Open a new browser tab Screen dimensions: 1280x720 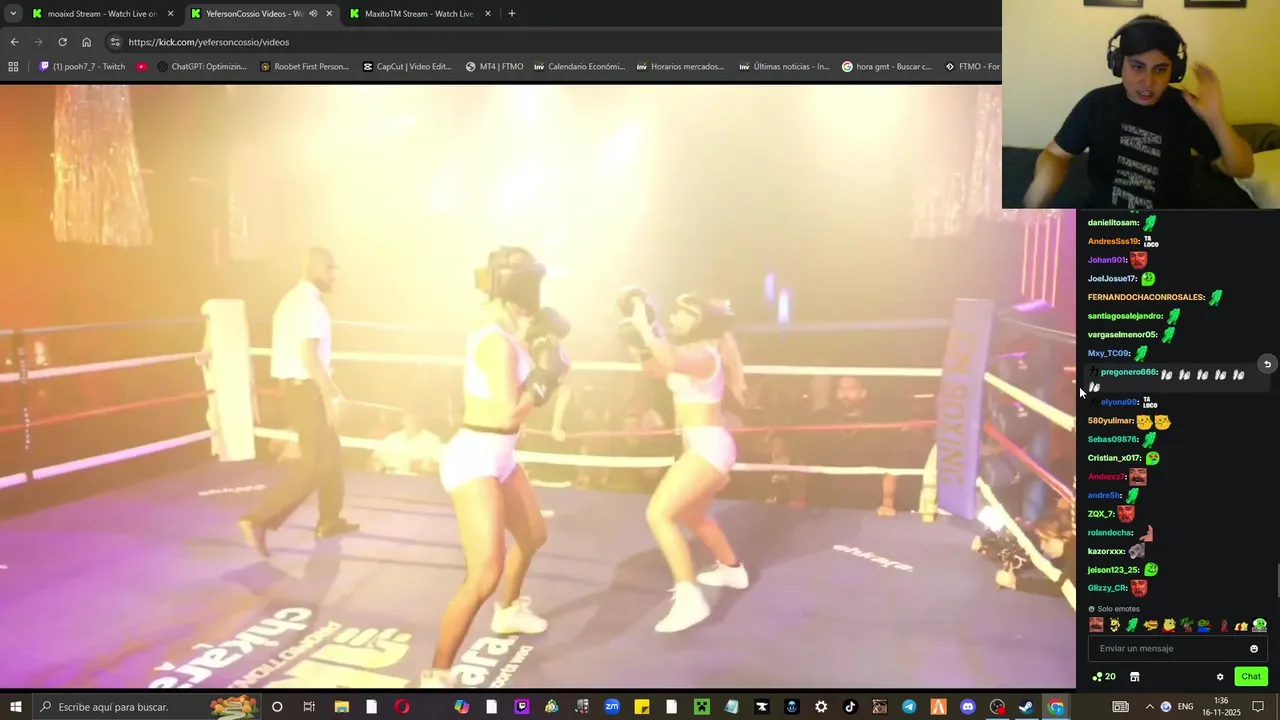click(512, 14)
